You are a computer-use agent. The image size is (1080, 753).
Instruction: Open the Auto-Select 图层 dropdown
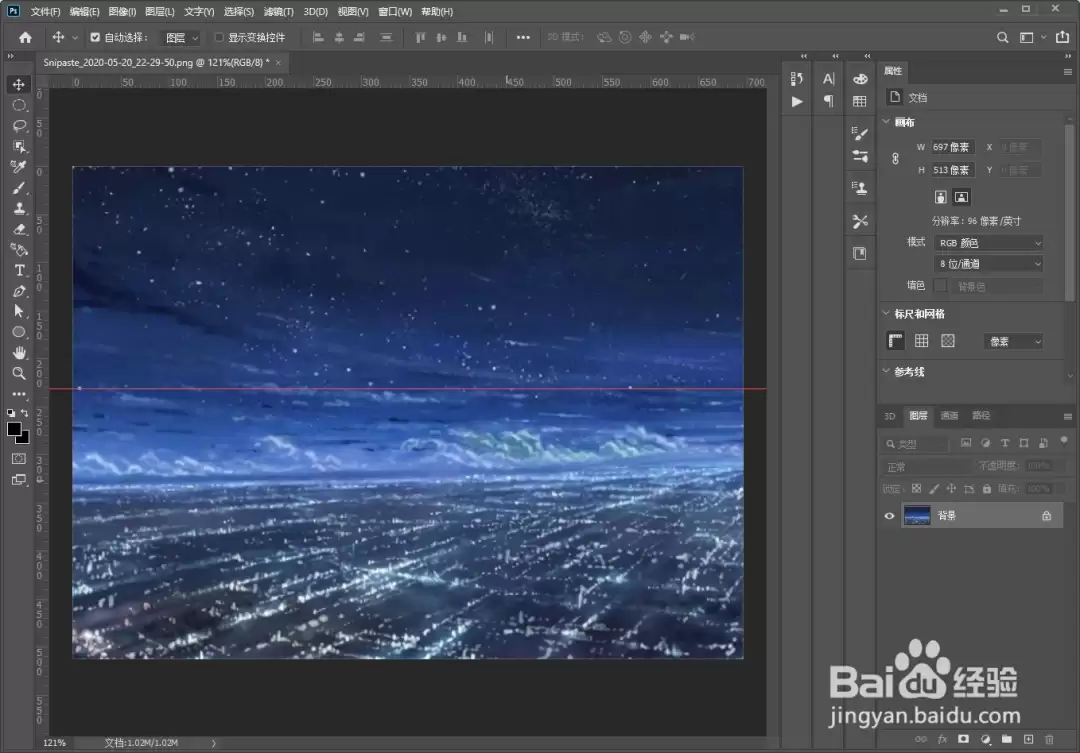coord(181,38)
